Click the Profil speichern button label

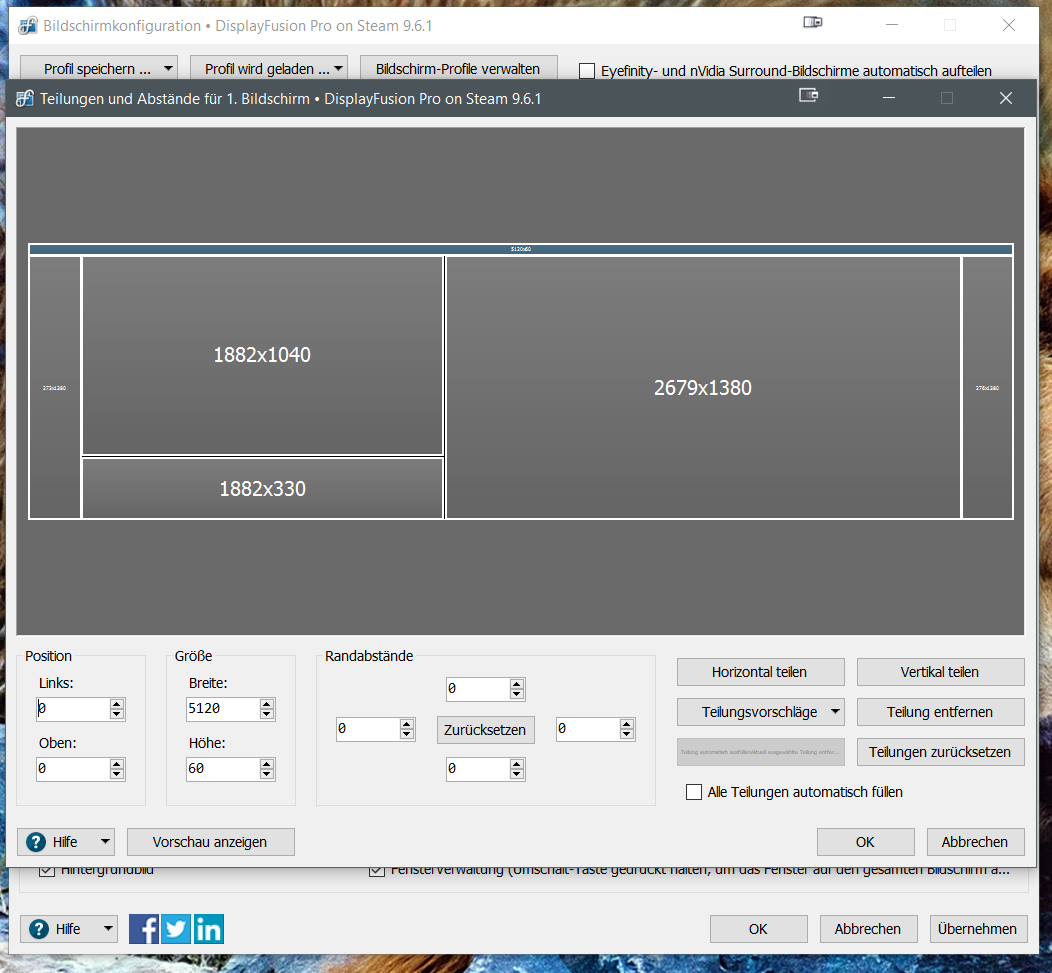[x=97, y=68]
